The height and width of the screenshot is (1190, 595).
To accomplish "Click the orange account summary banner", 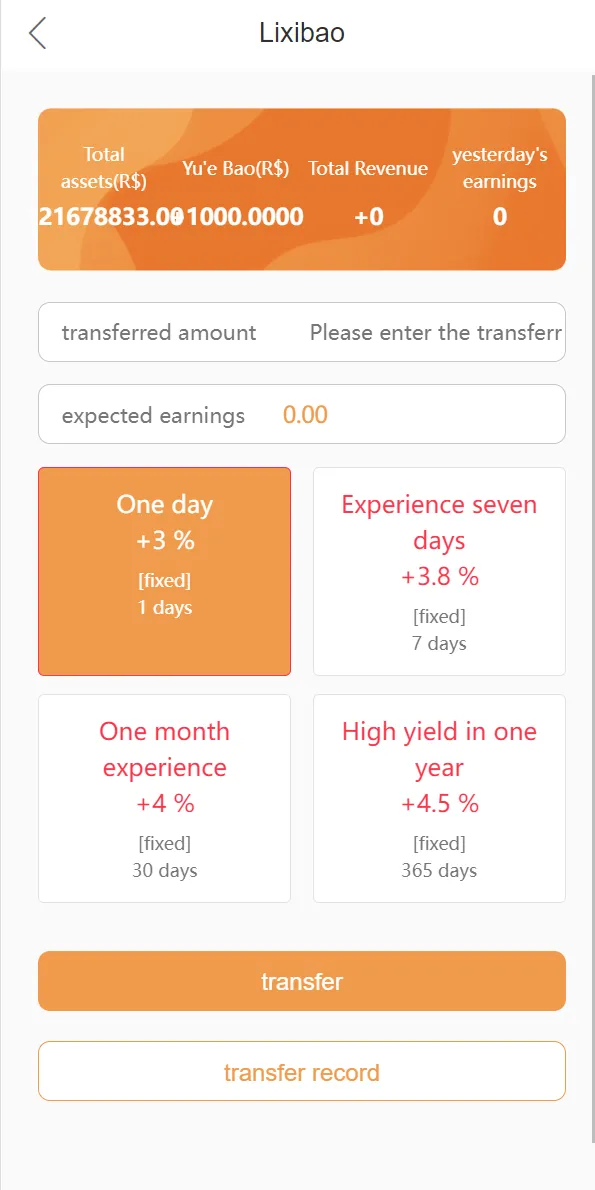I will point(302,190).
